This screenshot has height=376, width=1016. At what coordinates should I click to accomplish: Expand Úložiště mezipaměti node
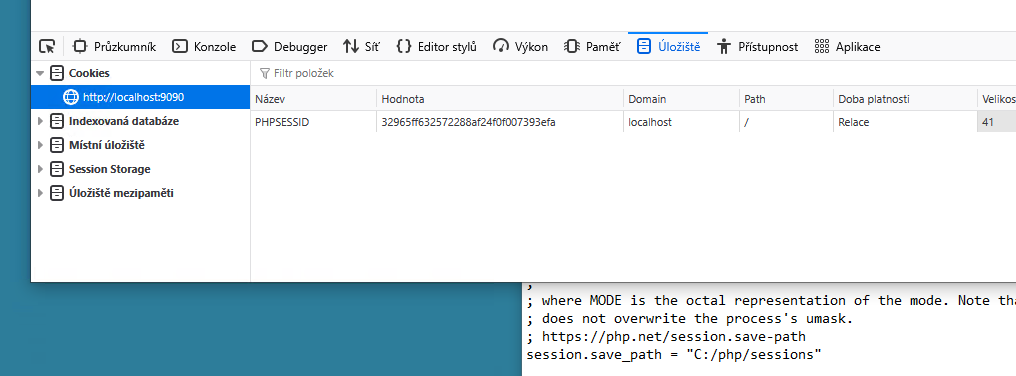[x=40, y=193]
